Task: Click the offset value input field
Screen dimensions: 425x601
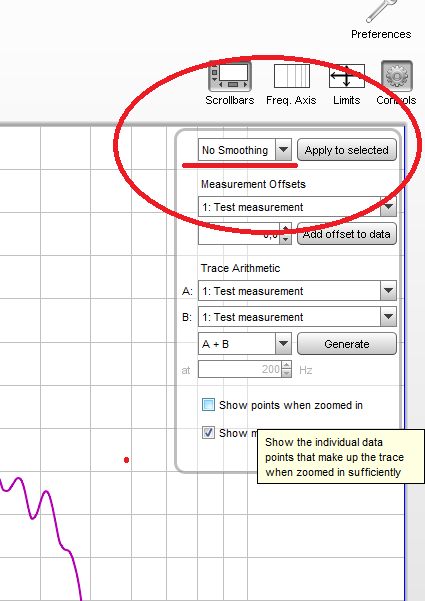Action: (x=239, y=234)
